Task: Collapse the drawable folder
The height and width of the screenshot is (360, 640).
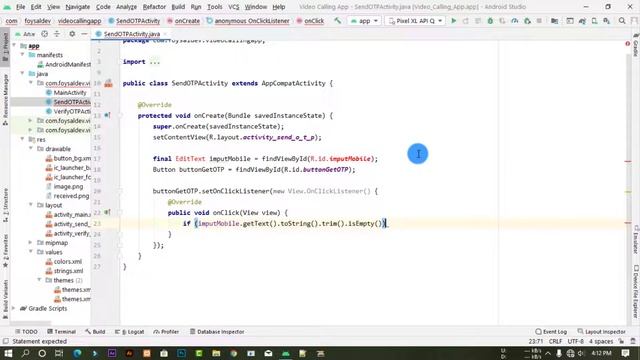Action: [31, 149]
